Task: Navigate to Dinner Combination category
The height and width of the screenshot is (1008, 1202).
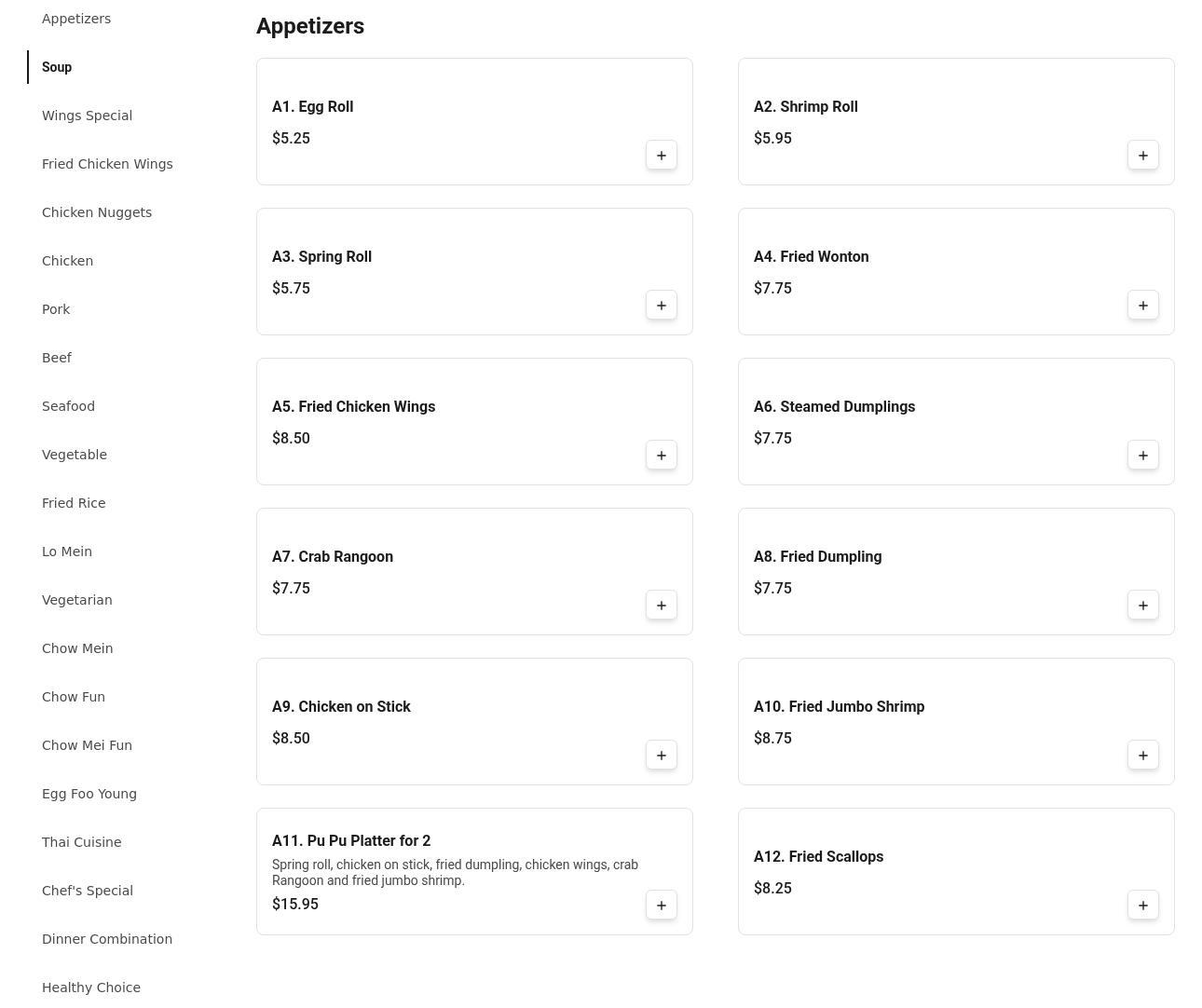Action: click(x=107, y=939)
